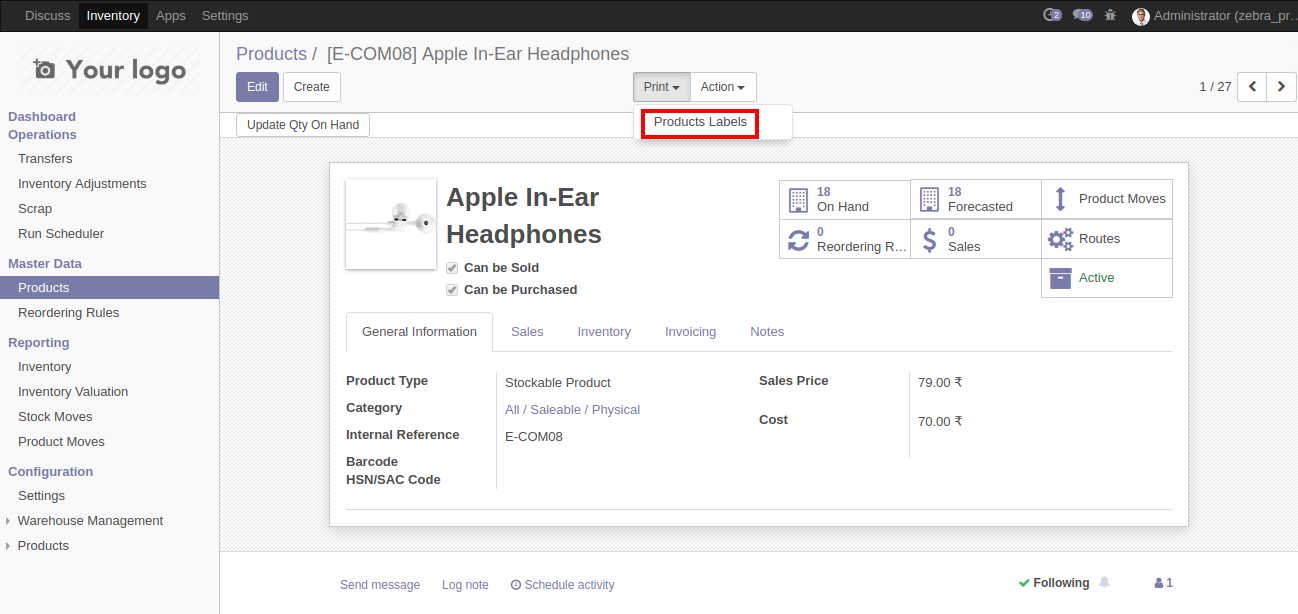Open the All / Saleable / Physical category link
Screen dimensions: 1298x614
(572, 410)
